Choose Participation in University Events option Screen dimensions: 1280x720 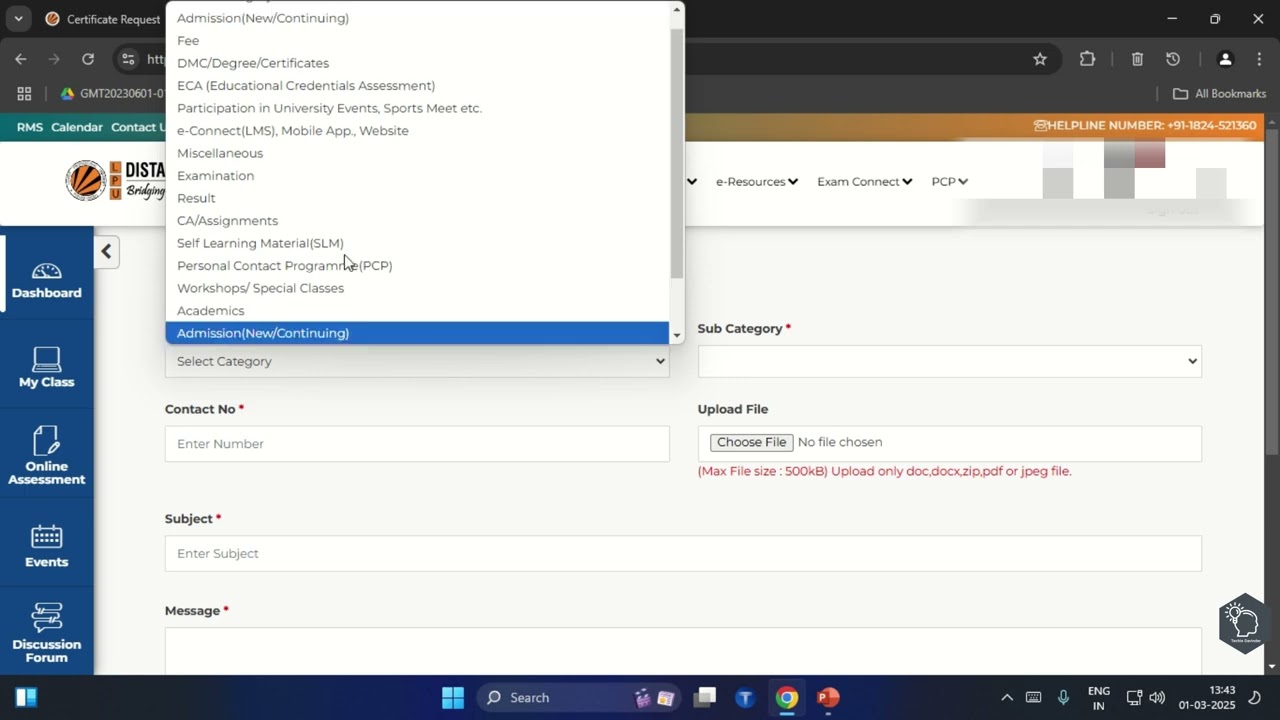point(417,108)
